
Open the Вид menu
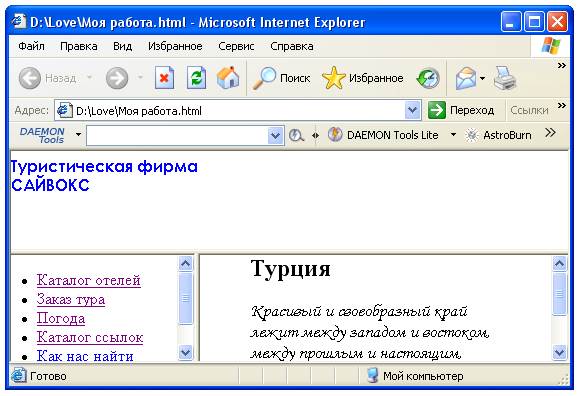tap(122, 46)
